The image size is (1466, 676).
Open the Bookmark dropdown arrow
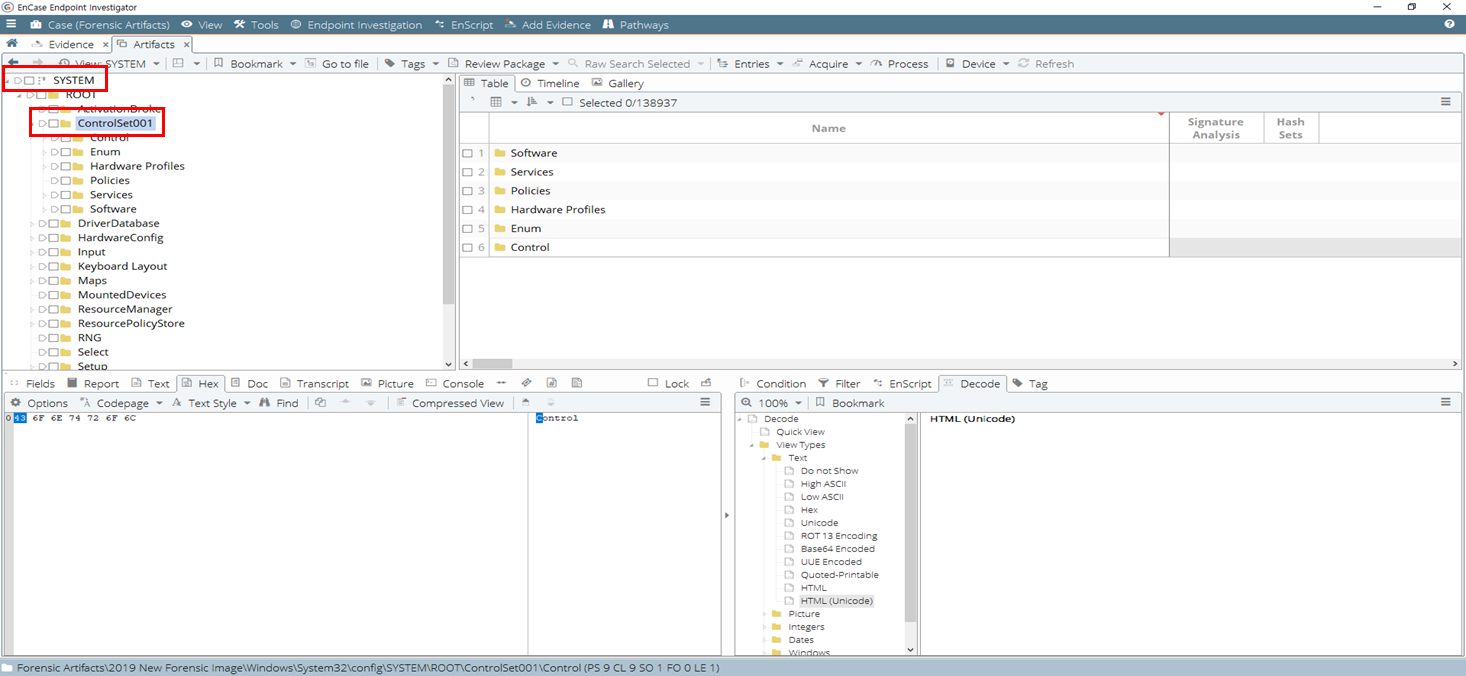click(293, 64)
